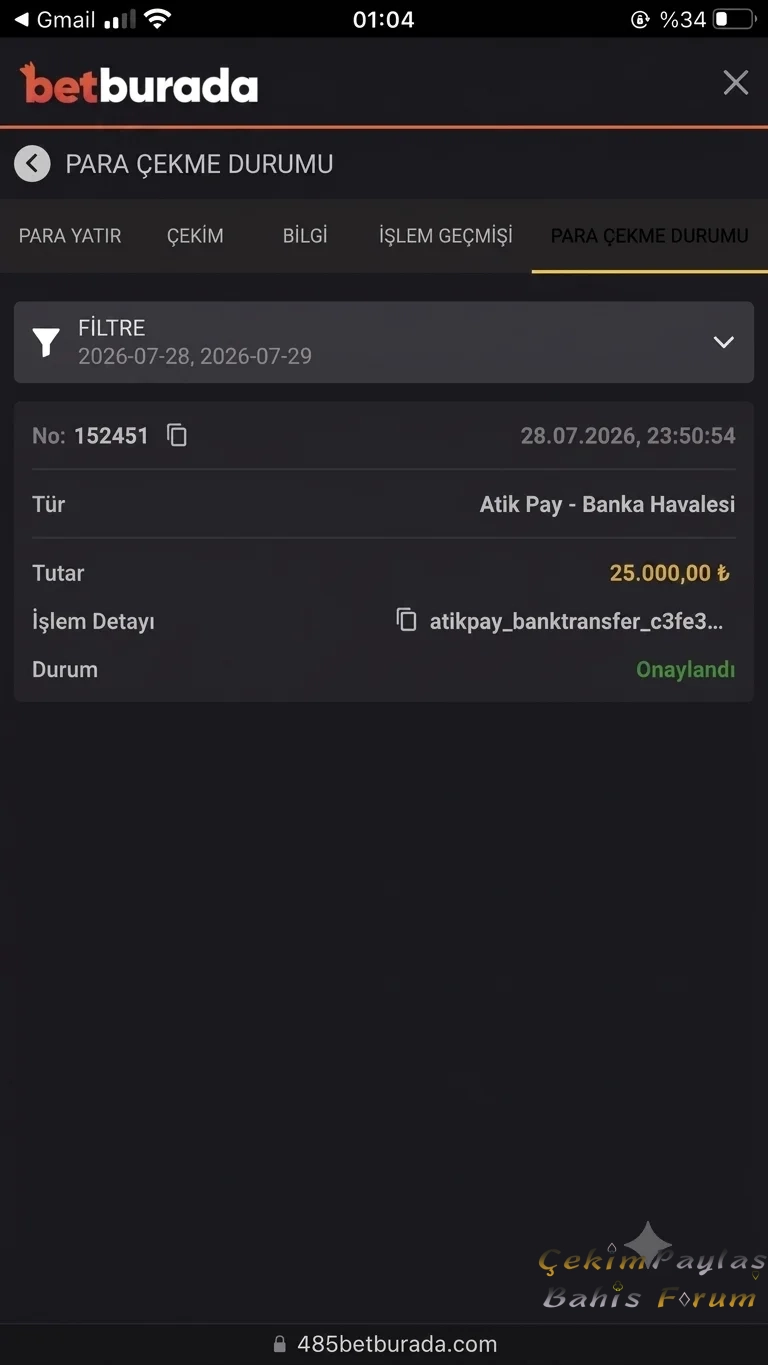Tap the Onaylandı status text
This screenshot has height=1365, width=768.
click(x=686, y=669)
